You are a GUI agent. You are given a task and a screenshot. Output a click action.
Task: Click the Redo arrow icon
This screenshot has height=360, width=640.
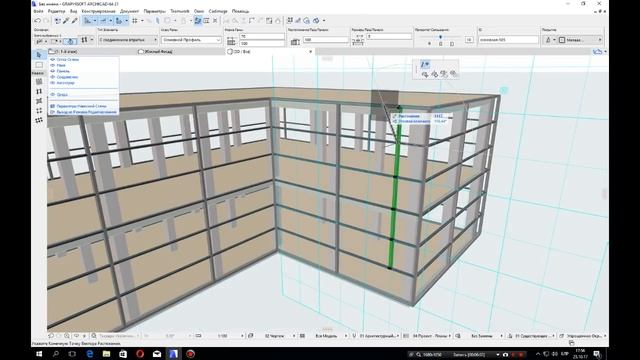pyautogui.click(x=46, y=20)
